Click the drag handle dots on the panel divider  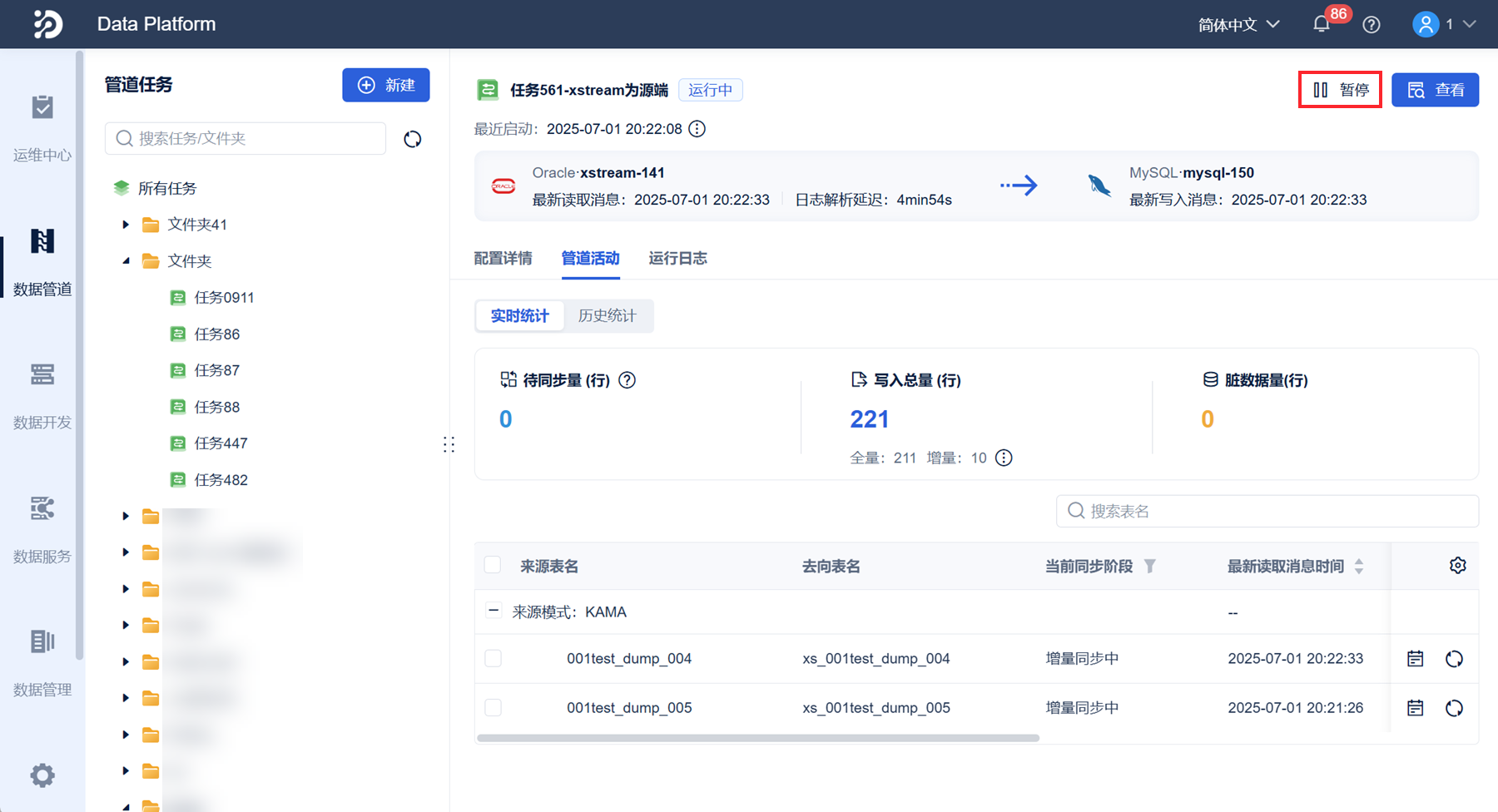[449, 444]
